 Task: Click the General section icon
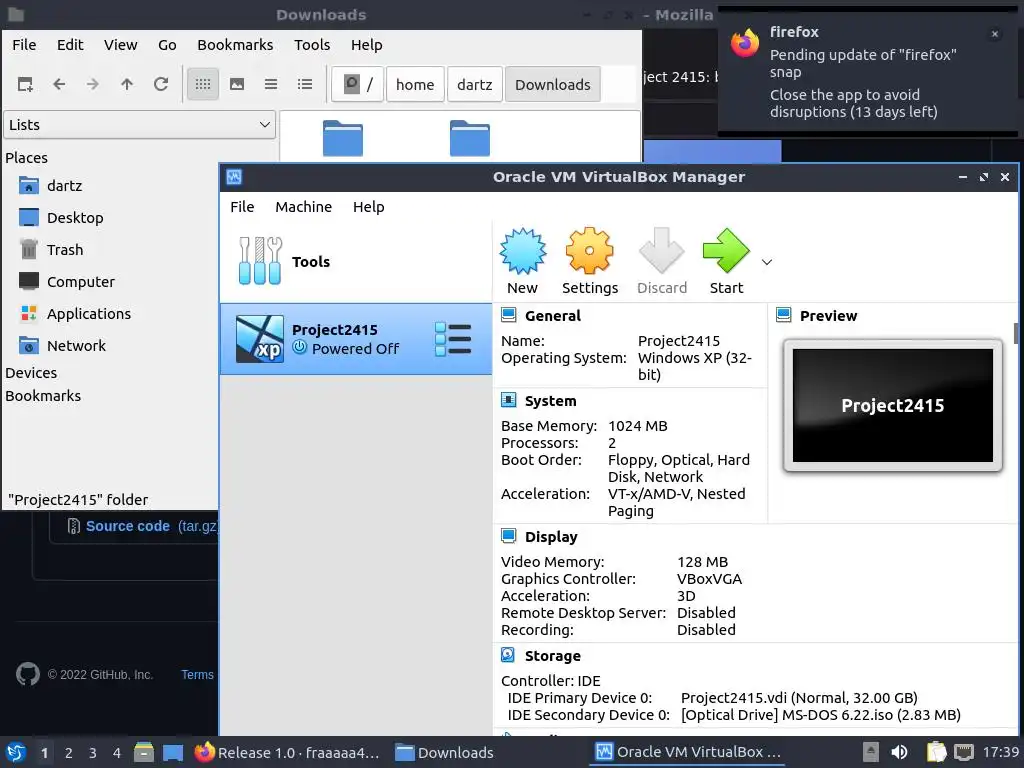pos(509,315)
